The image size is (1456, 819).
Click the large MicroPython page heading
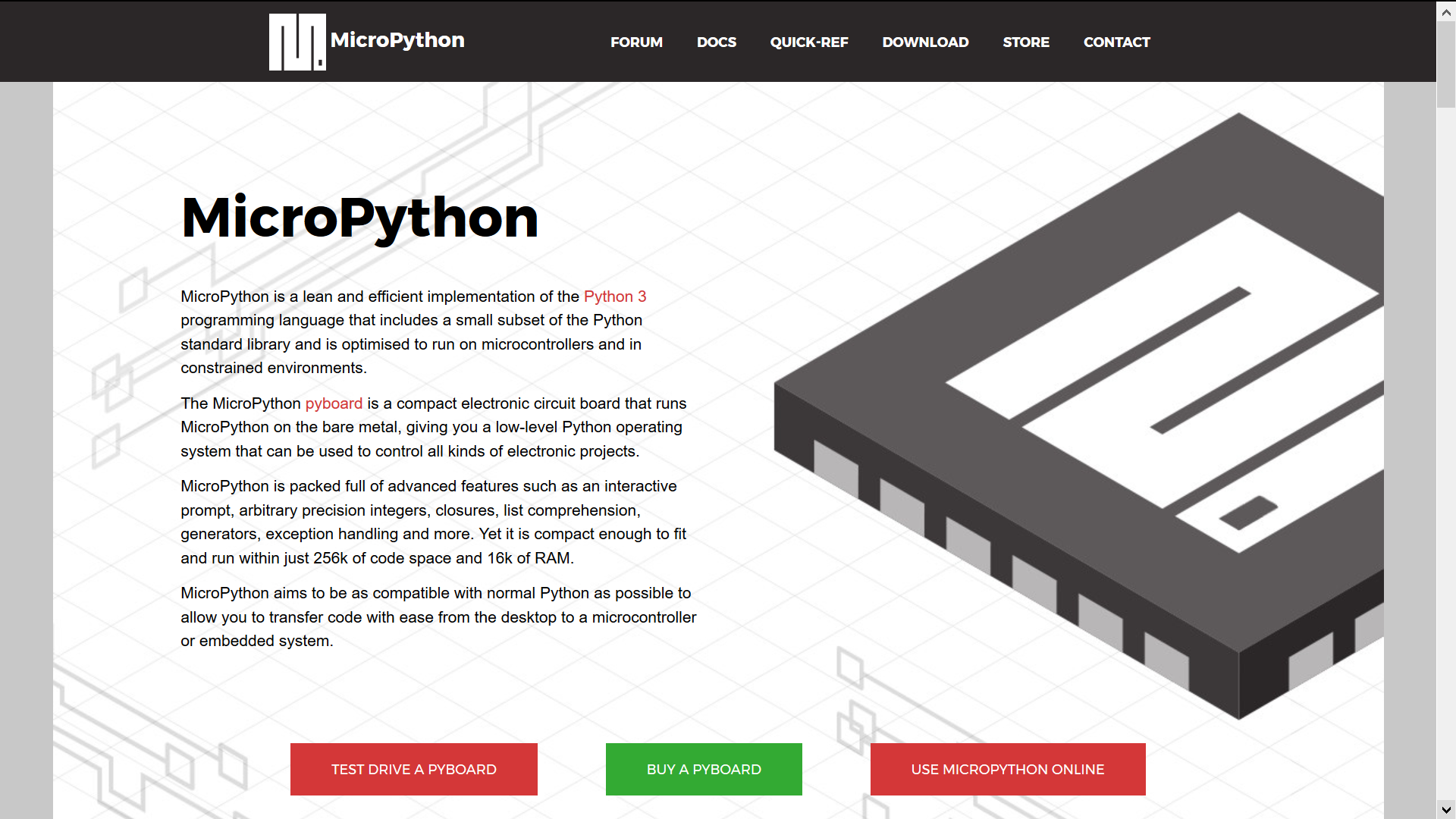point(359,218)
